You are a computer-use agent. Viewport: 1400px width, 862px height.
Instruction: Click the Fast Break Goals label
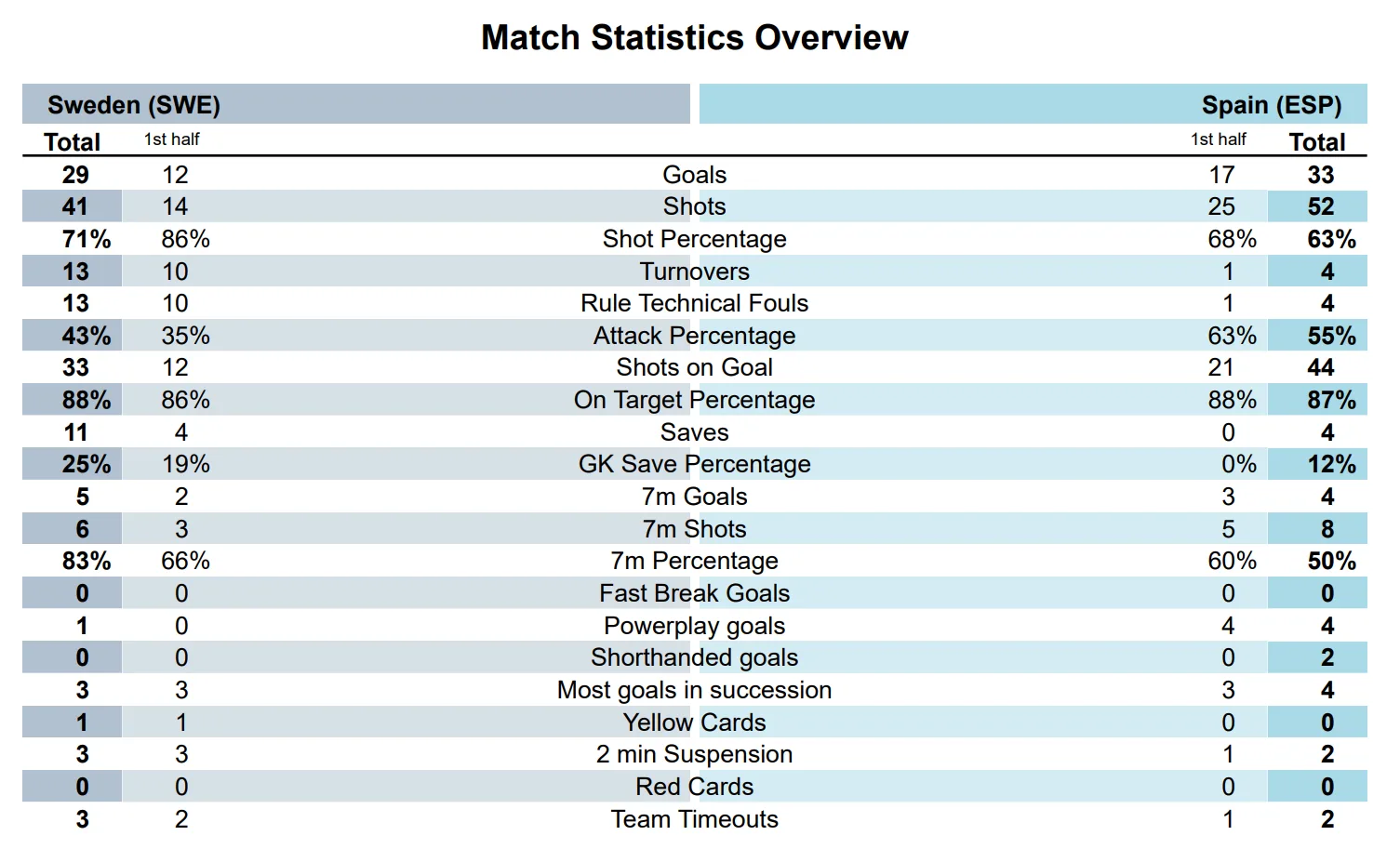click(x=694, y=593)
